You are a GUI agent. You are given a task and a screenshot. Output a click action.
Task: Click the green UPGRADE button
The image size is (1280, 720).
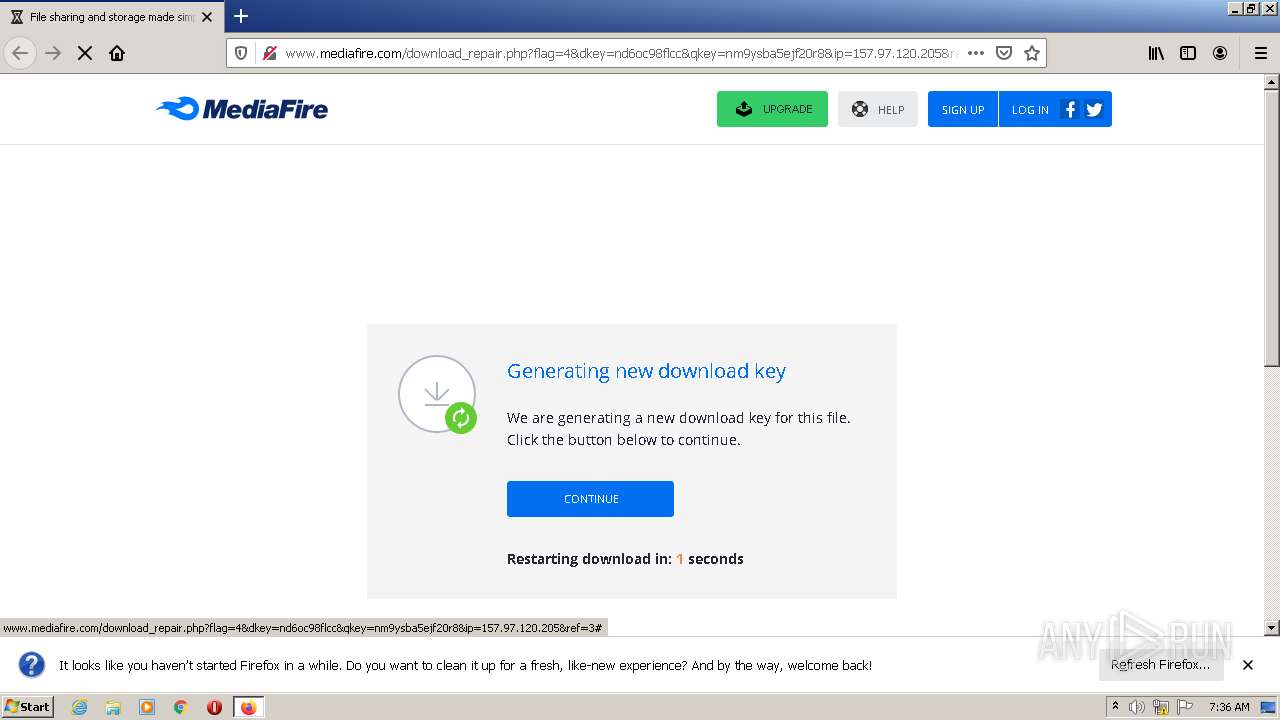pyautogui.click(x=772, y=109)
